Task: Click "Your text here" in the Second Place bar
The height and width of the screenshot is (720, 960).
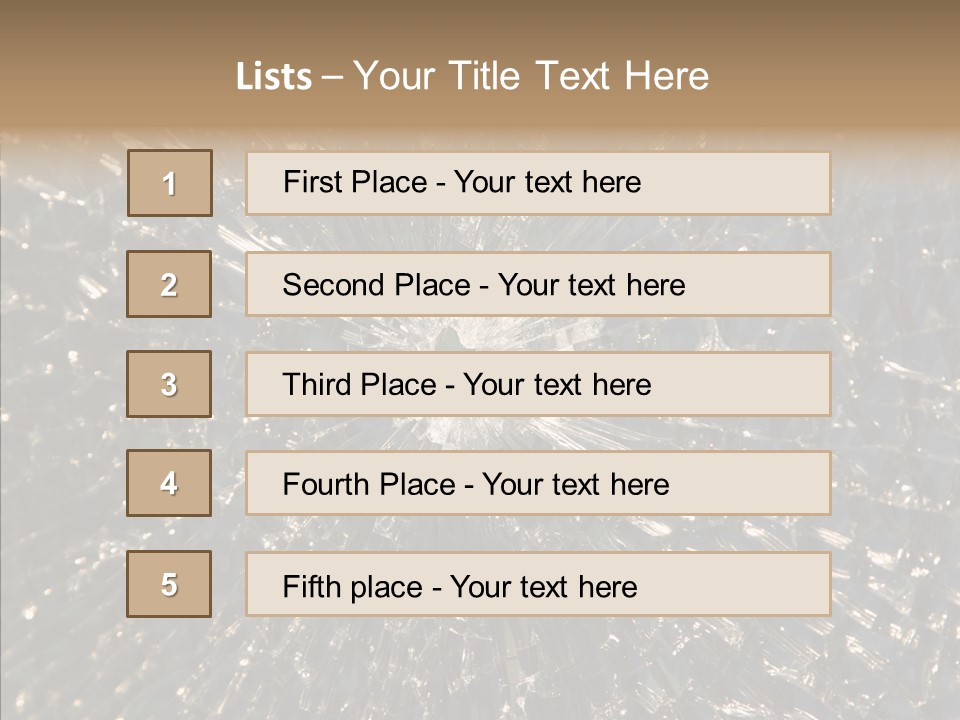Action: [x=592, y=285]
